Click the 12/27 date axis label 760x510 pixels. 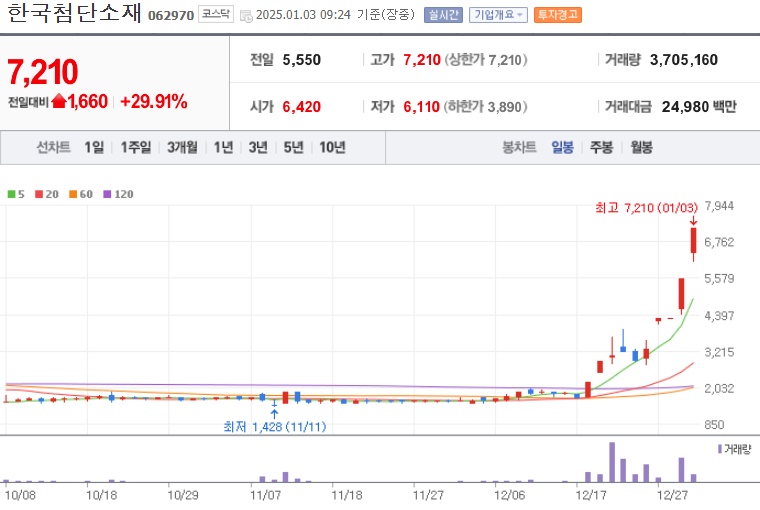[x=672, y=495]
